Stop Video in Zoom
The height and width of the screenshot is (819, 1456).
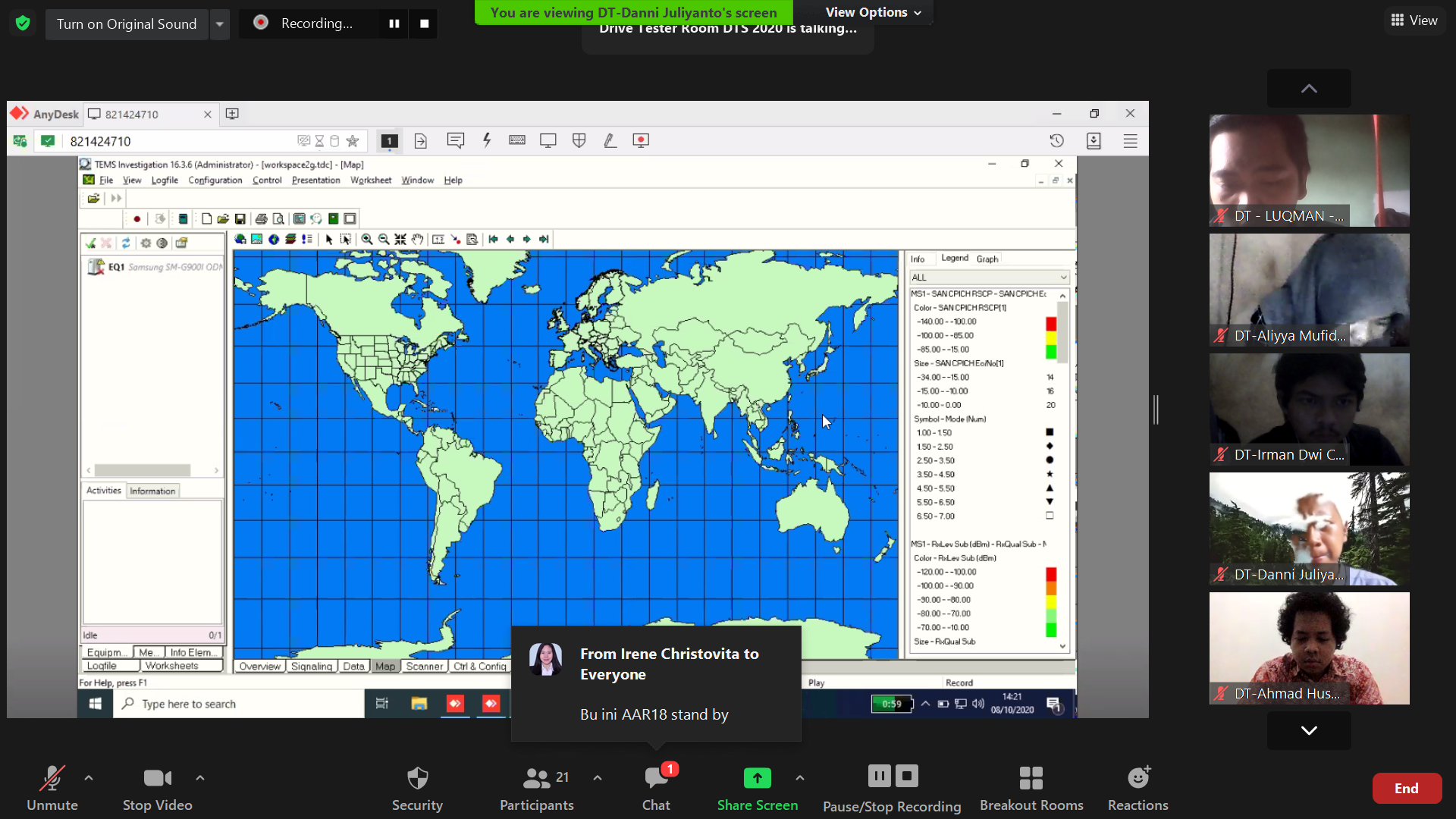157,787
